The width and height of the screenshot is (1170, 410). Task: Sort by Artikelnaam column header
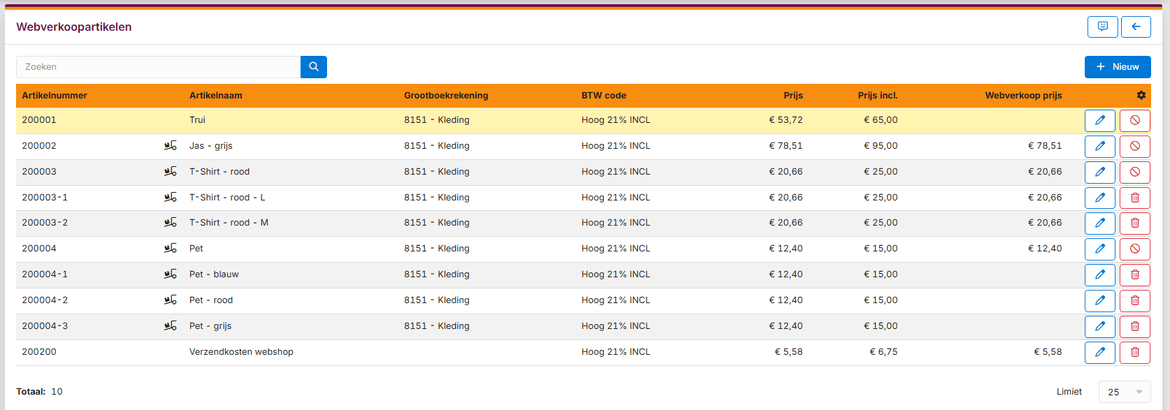point(216,96)
